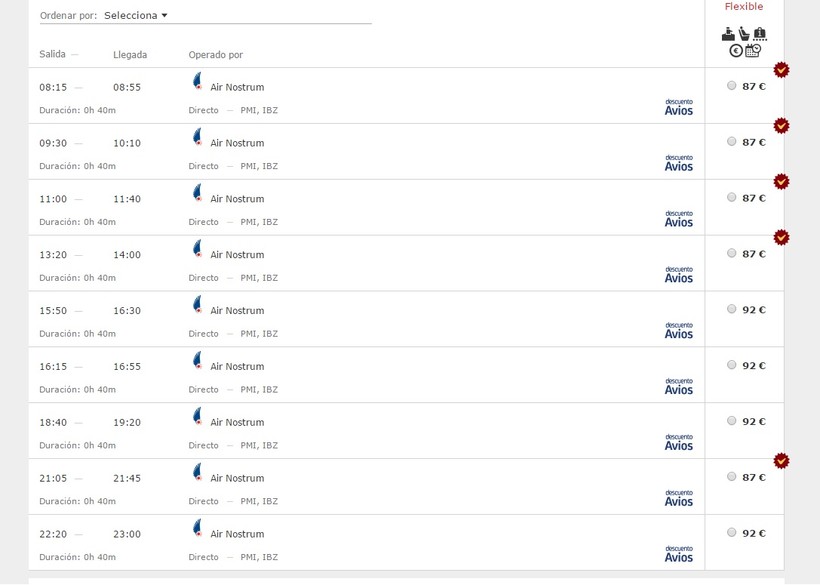Pick the 92 € fare for the 22:20 flight
Image resolution: width=820 pixels, height=585 pixels.
(x=732, y=533)
